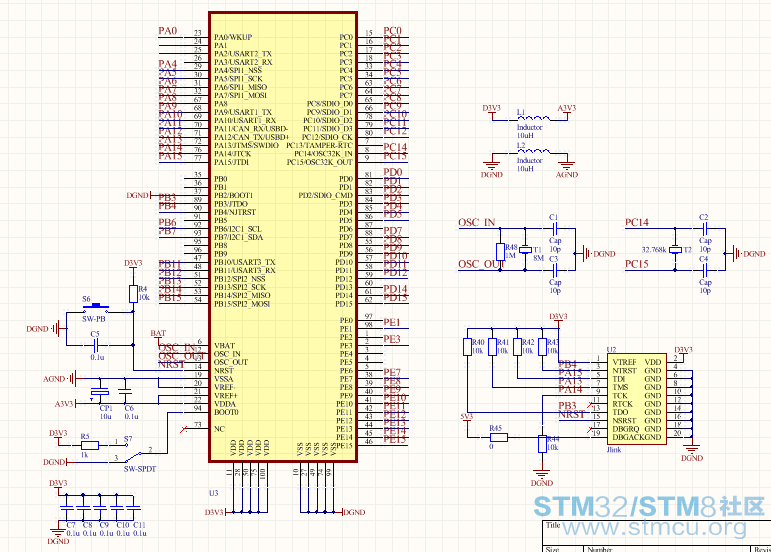Select push-button switch S6 SW-PB
This screenshot has height=552, width=771.
pyautogui.click(x=95, y=309)
